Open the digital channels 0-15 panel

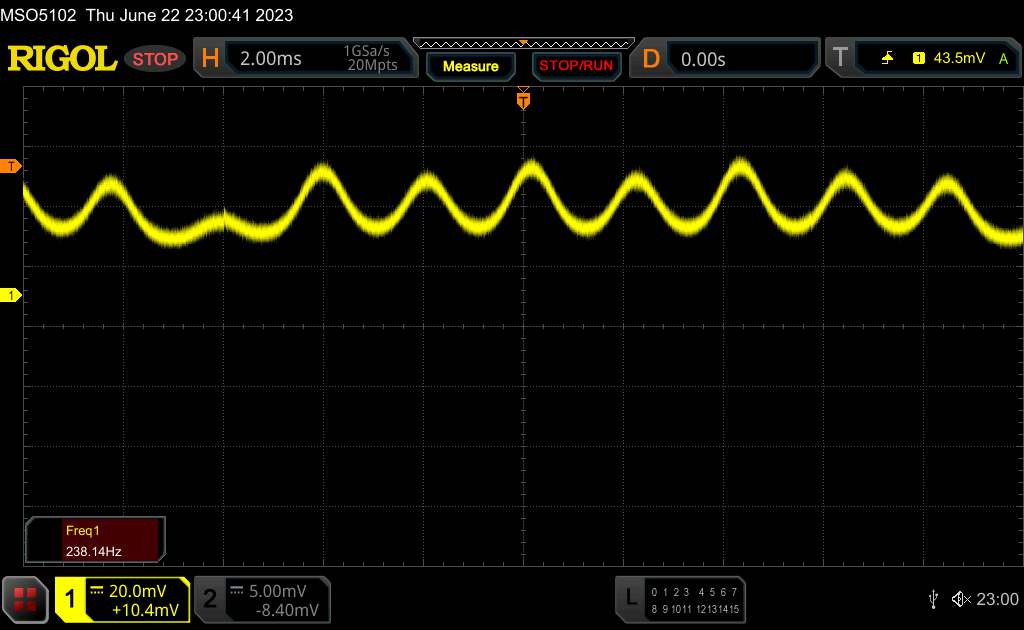[x=693, y=598]
